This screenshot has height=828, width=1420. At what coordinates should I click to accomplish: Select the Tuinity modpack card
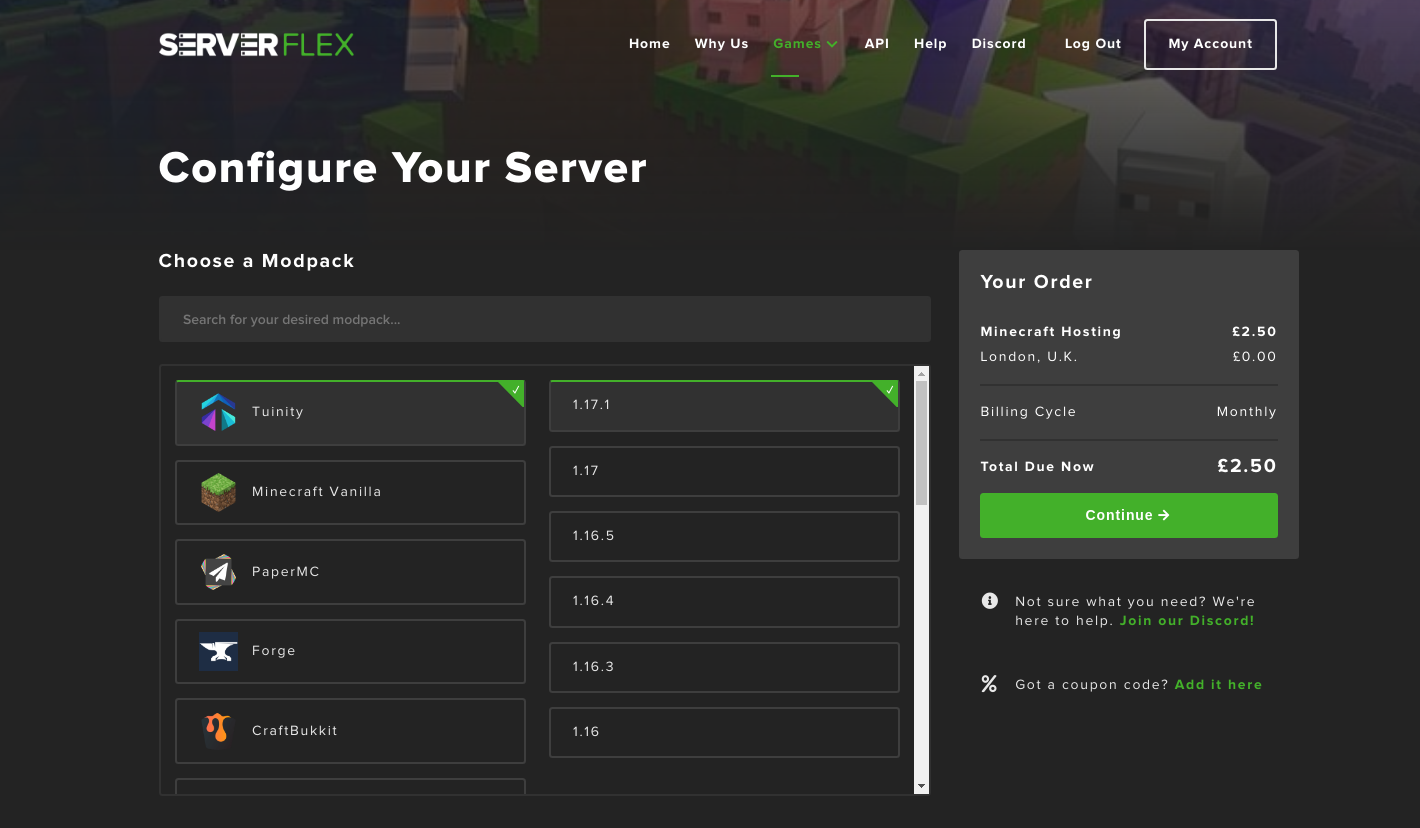[350, 412]
